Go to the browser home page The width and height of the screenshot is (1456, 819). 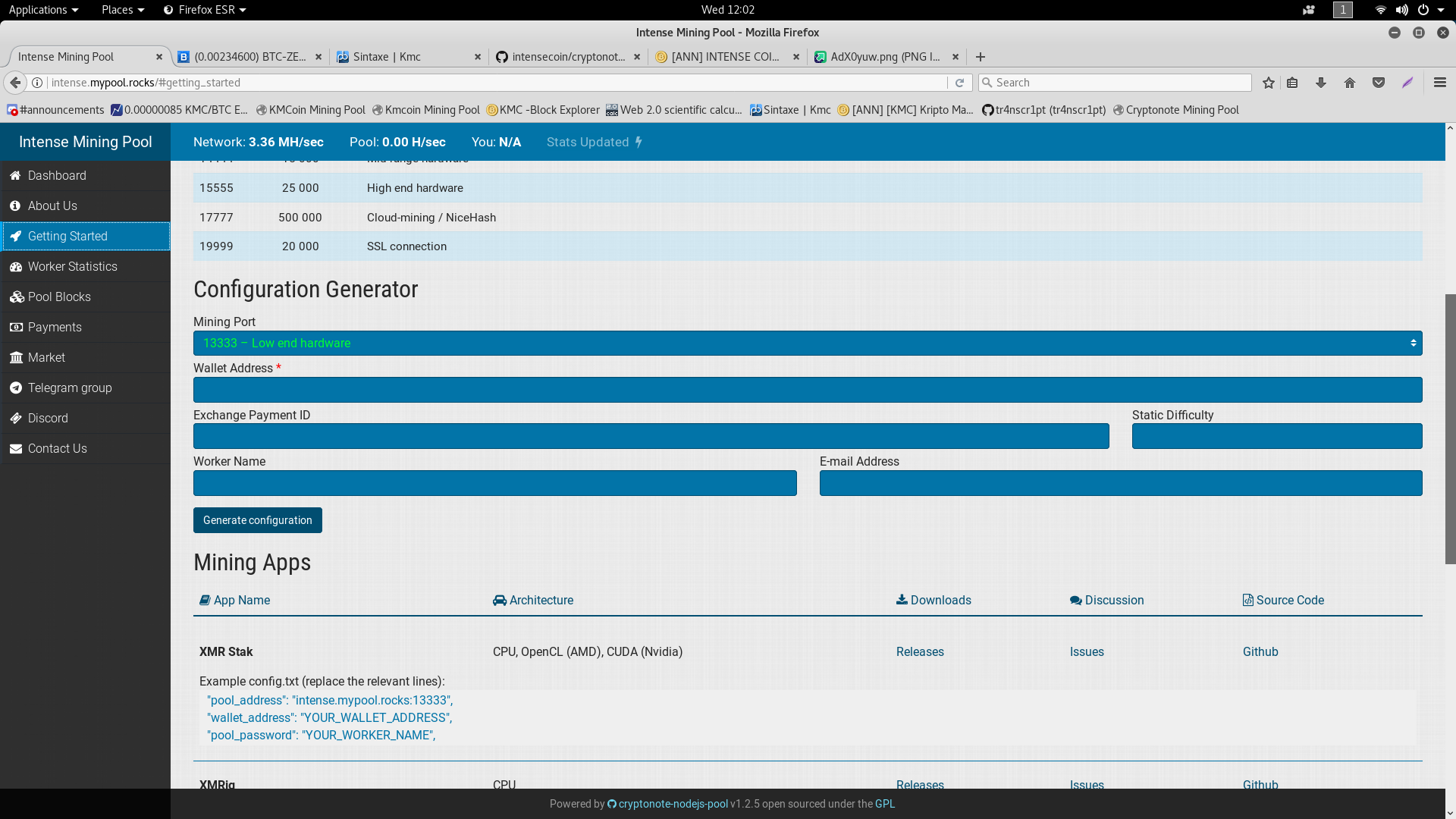[1350, 83]
